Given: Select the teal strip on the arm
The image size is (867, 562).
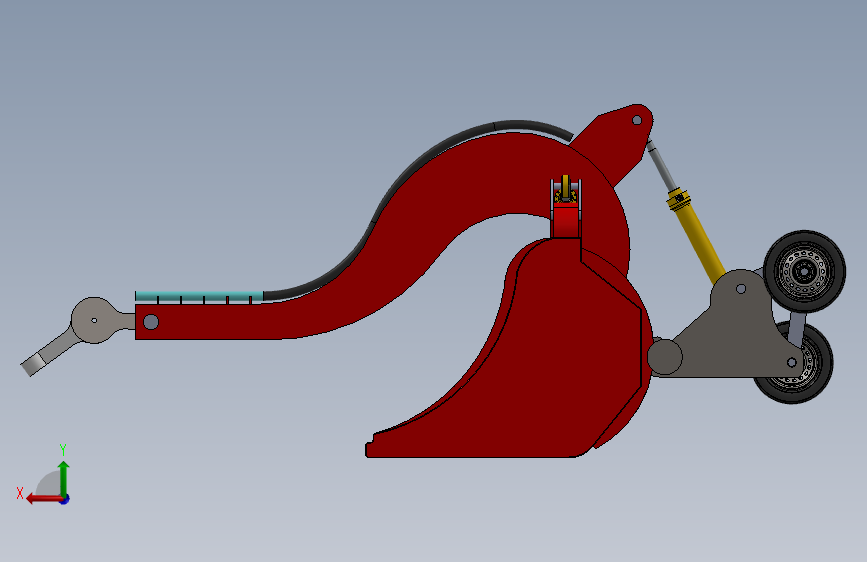Looking at the screenshot, I should [x=199, y=296].
